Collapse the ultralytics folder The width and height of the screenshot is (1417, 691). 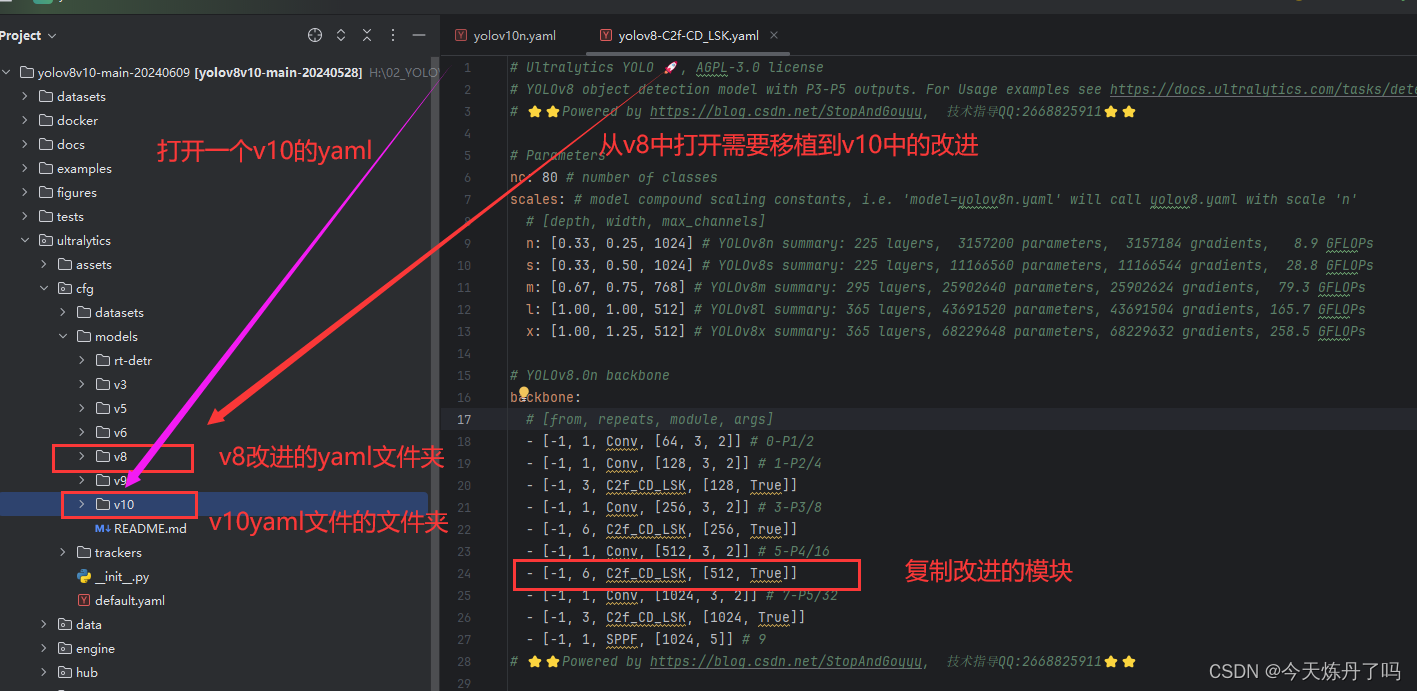[26, 240]
